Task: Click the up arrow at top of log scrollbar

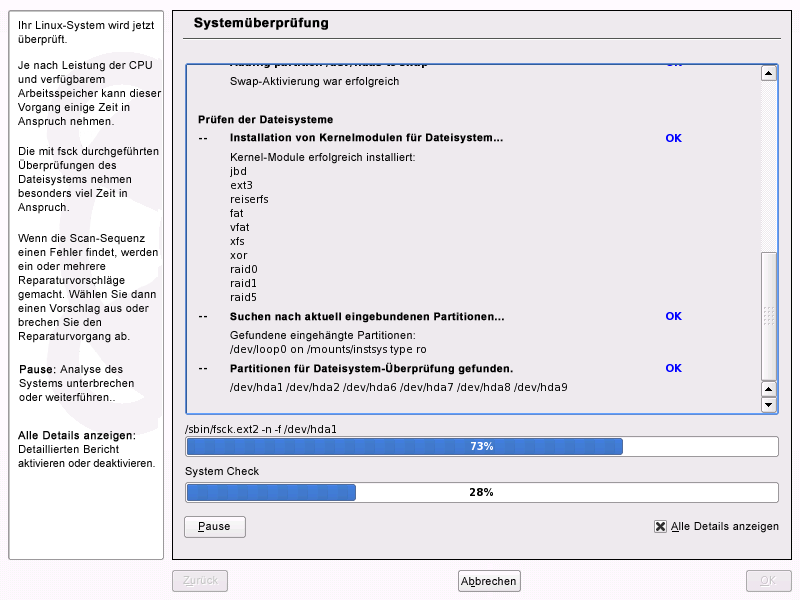Action: [x=768, y=73]
